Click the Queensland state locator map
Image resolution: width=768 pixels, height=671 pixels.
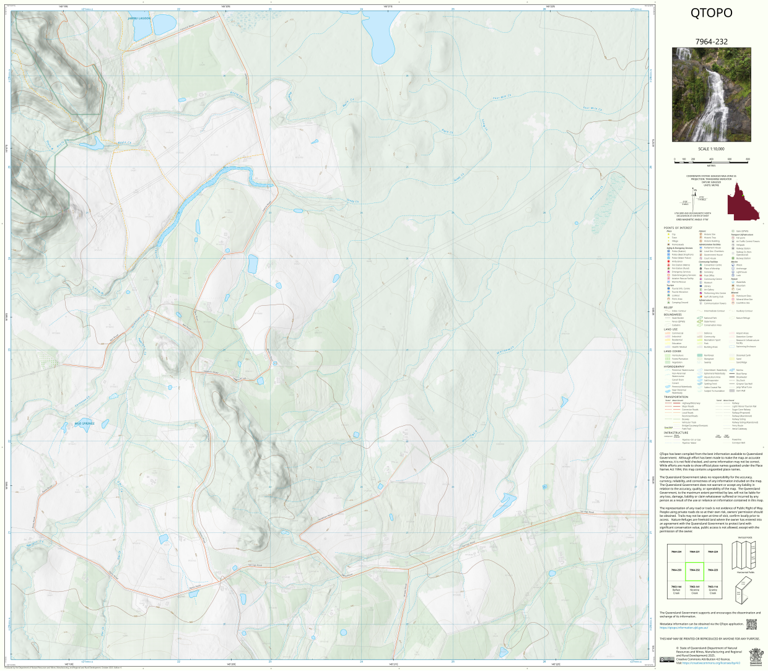[x=743, y=202]
